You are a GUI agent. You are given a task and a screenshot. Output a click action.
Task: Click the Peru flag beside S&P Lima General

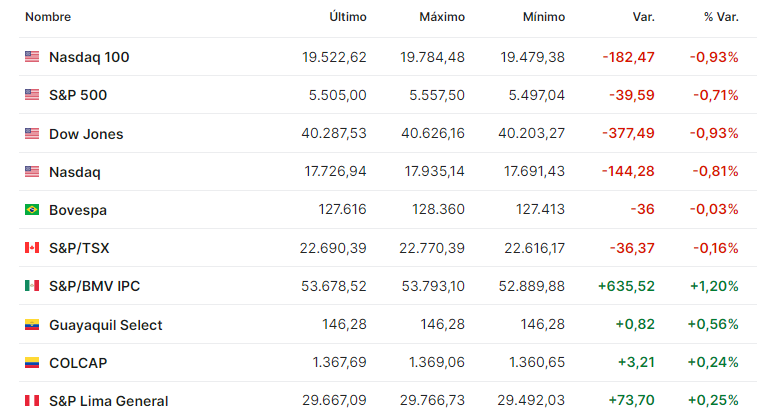click(x=32, y=401)
